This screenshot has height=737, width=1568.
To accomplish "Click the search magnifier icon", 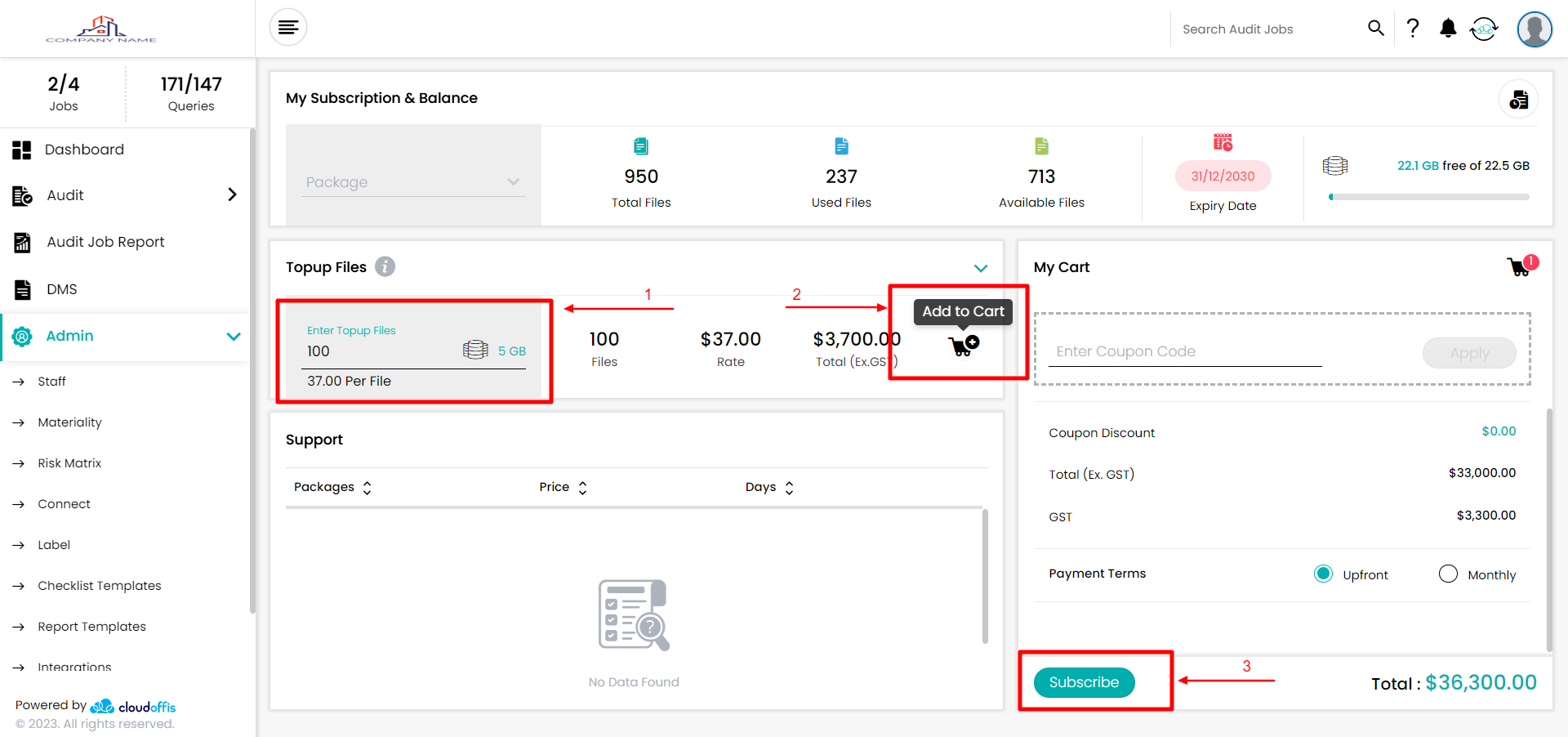I will (1376, 29).
